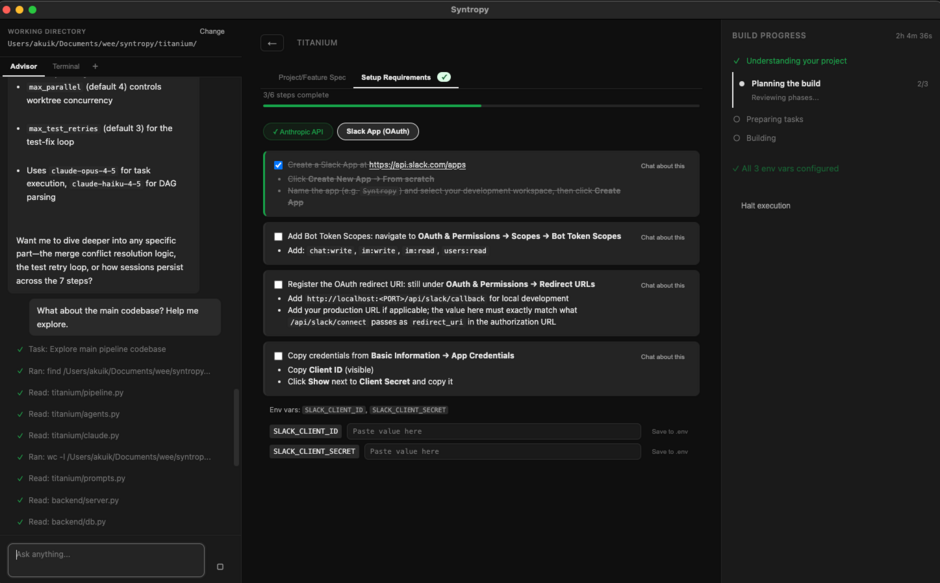
Task: Click the working directory path text
Action: tap(102, 44)
